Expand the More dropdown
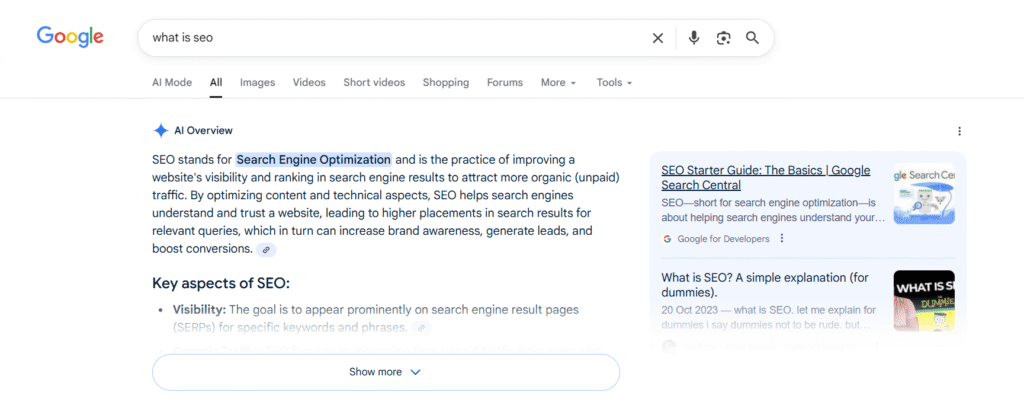1024x405 pixels. pyautogui.click(x=558, y=82)
